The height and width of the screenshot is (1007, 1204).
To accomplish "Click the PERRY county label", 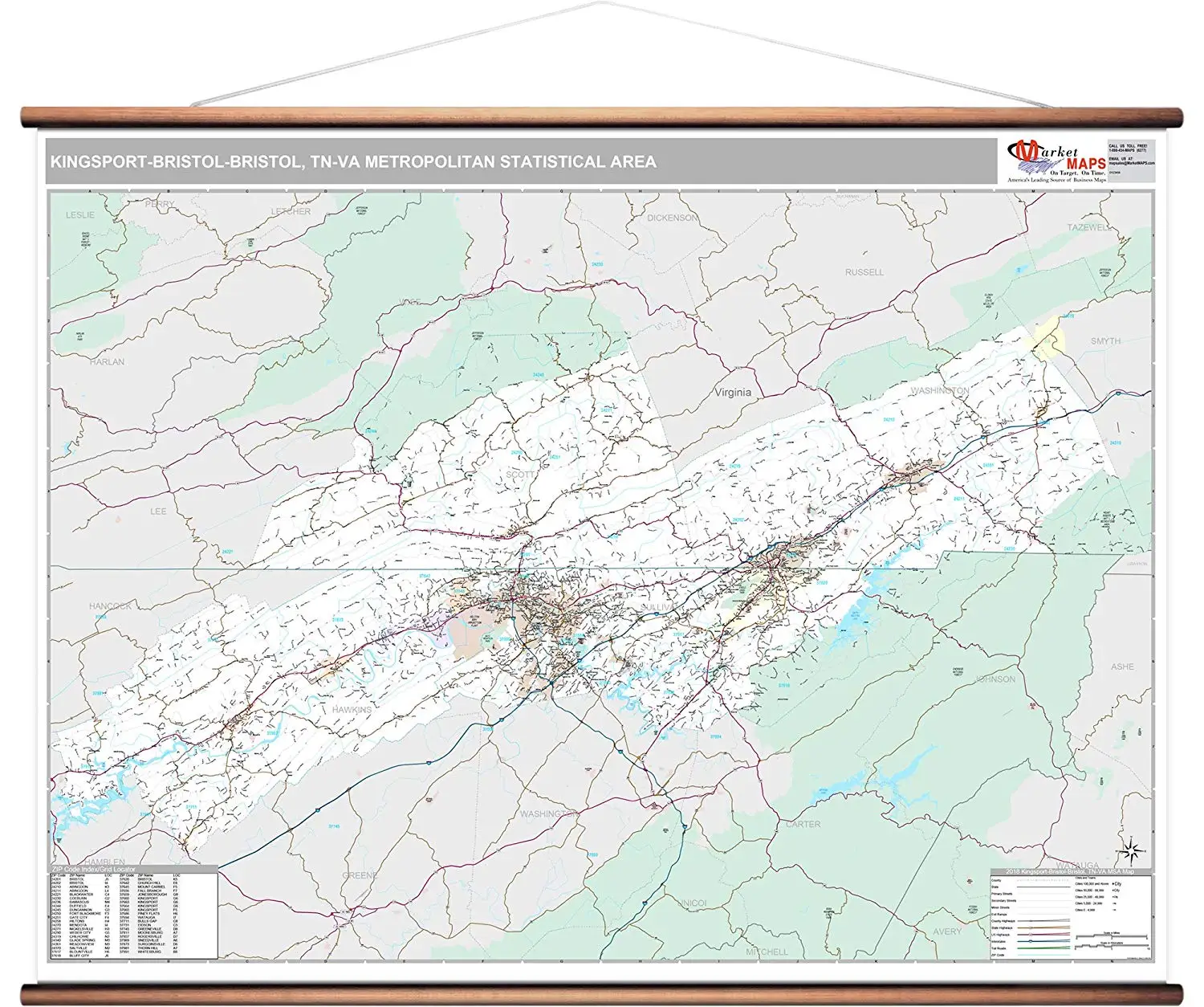I will (160, 204).
